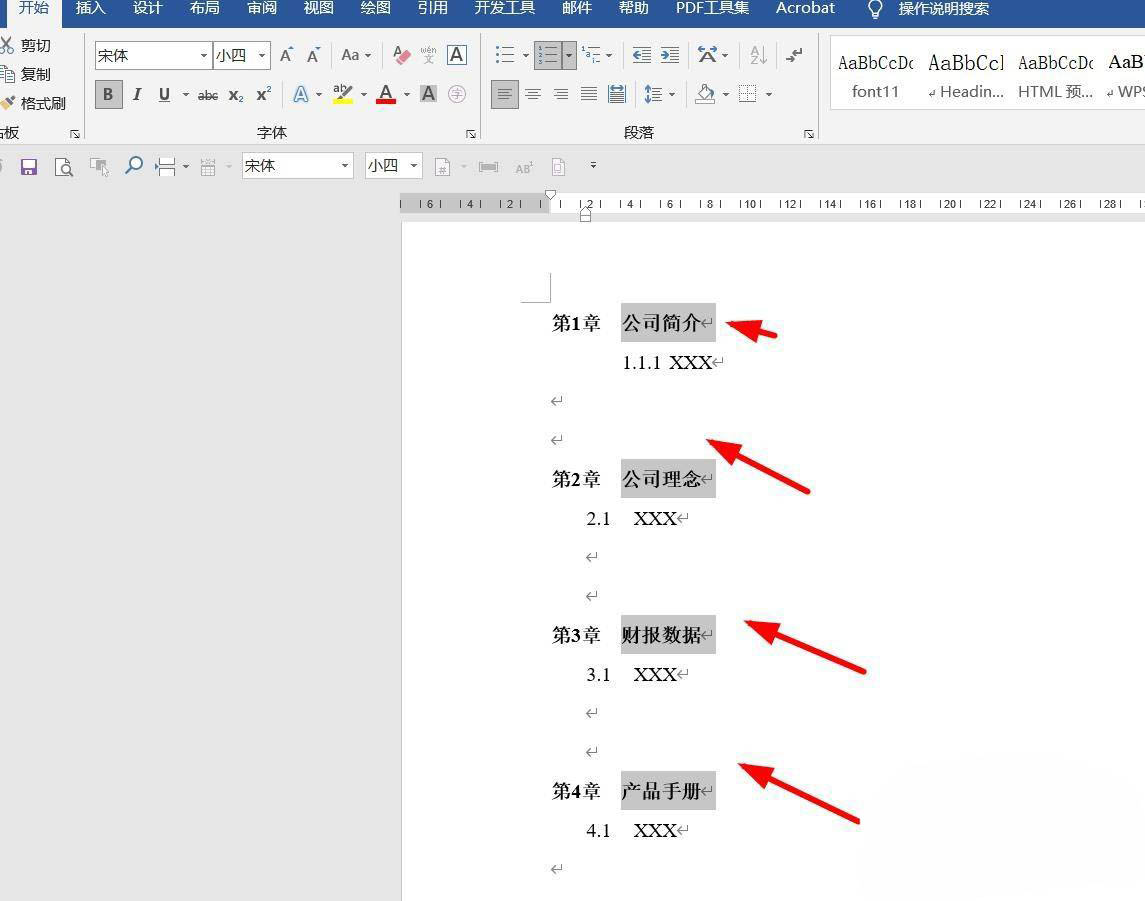Open ribbon font size dropdown
This screenshot has height=901, width=1145.
pos(262,55)
